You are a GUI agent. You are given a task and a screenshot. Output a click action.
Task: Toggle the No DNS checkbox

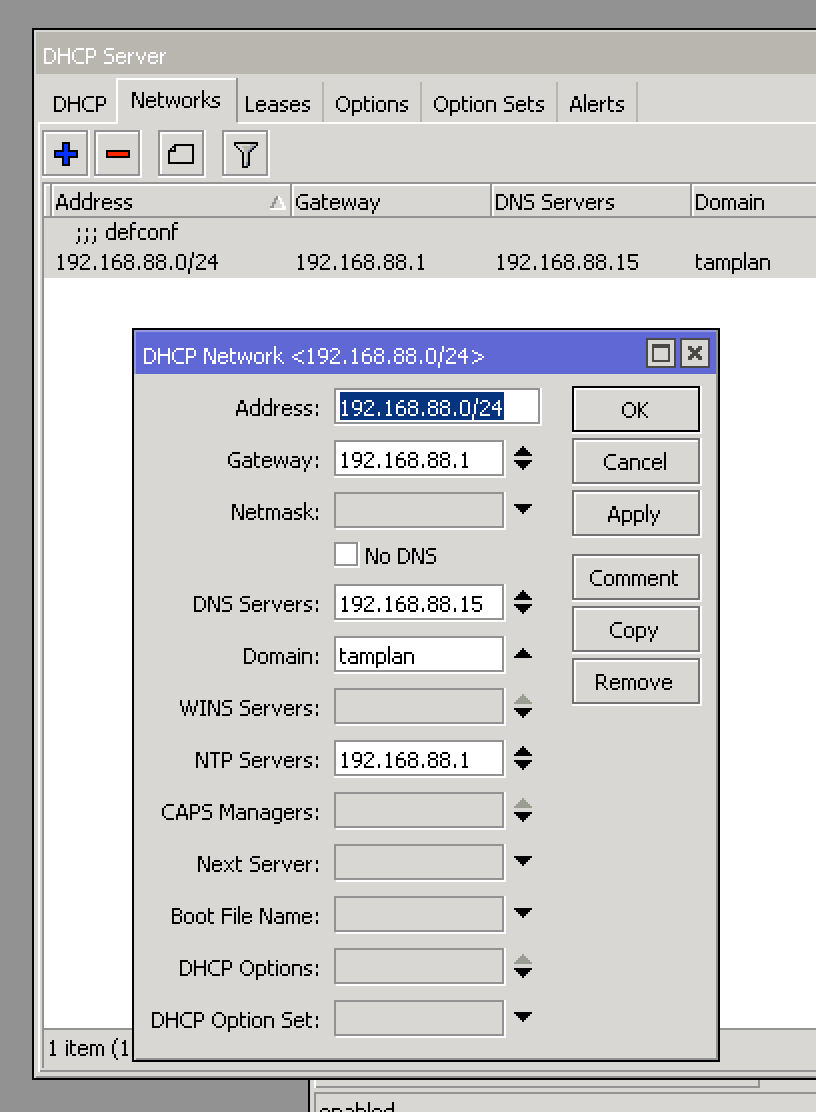[346, 555]
